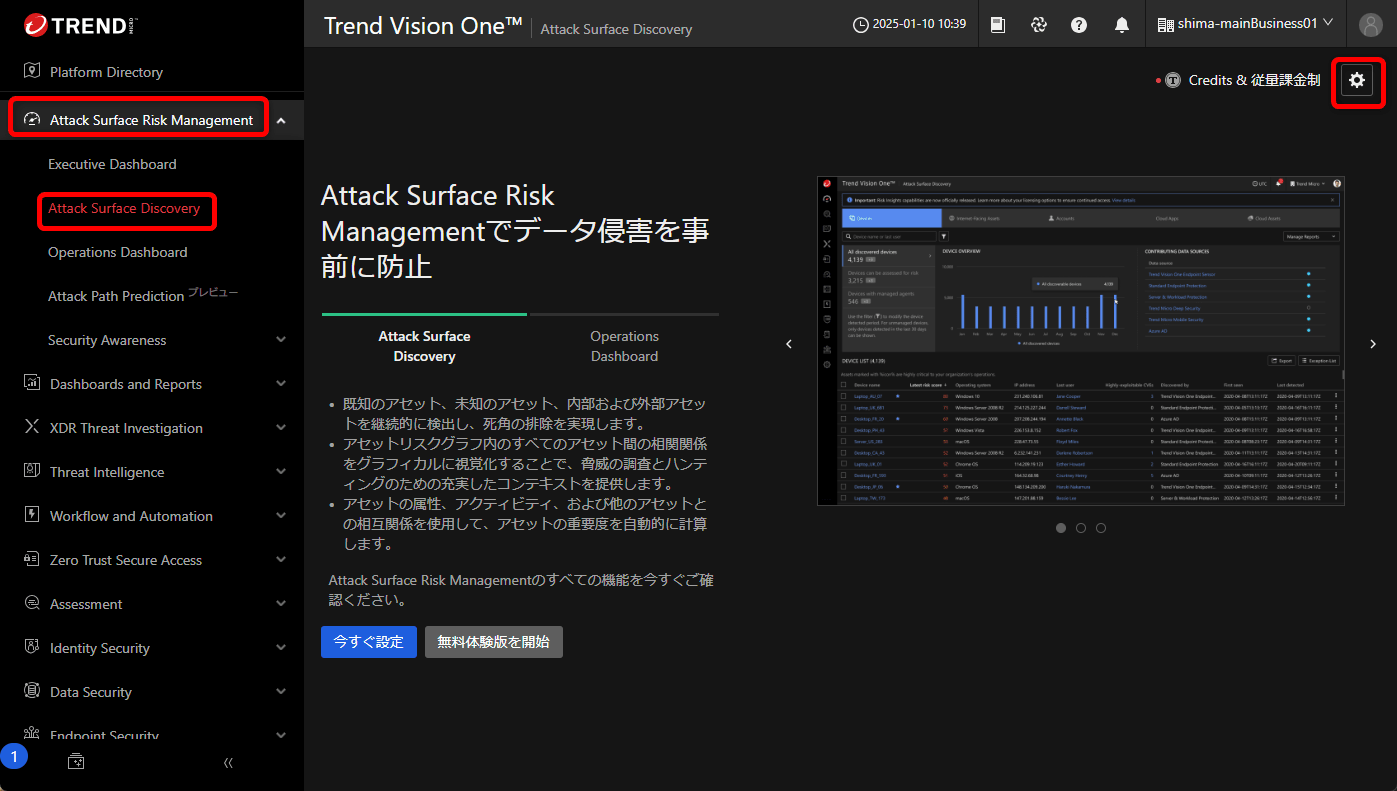The height and width of the screenshot is (791, 1397).
Task: Open the sparkle box icon at sidebar bottom
Action: point(76,762)
